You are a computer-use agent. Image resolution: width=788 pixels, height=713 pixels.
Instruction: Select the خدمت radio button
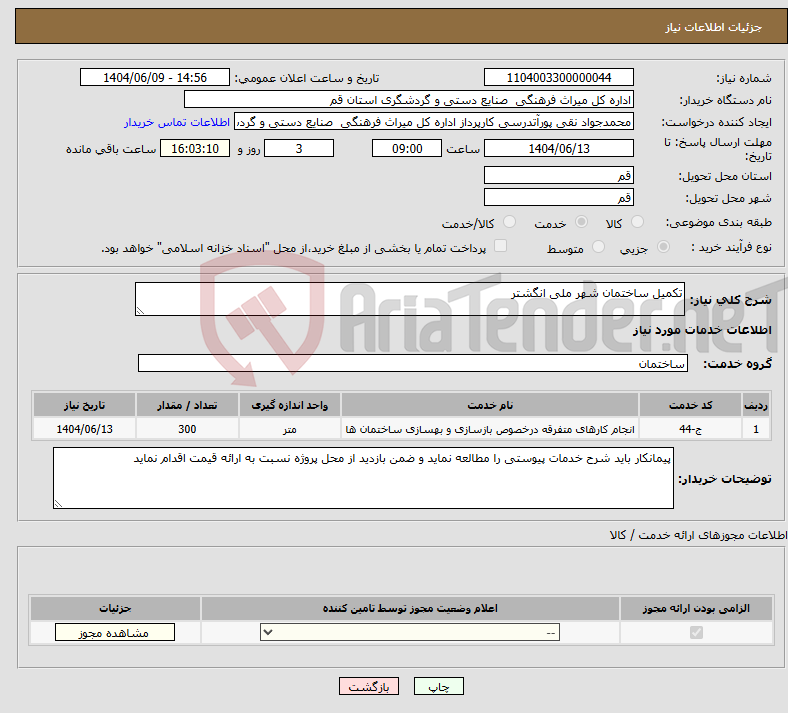point(581,222)
